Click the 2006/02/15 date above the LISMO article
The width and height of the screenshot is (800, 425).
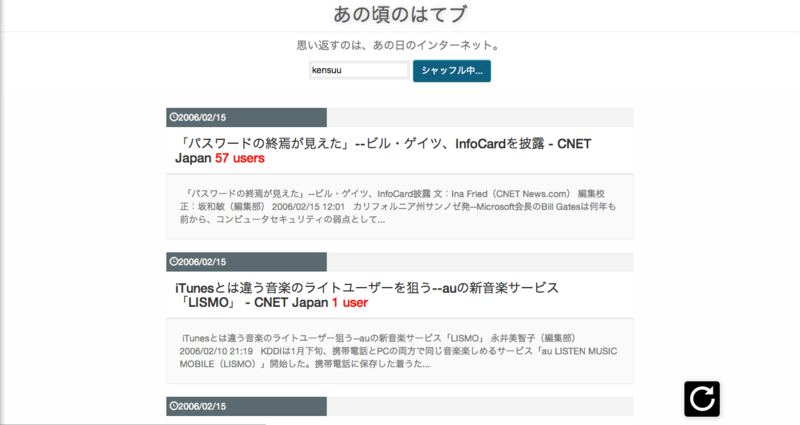pyautogui.click(x=202, y=262)
